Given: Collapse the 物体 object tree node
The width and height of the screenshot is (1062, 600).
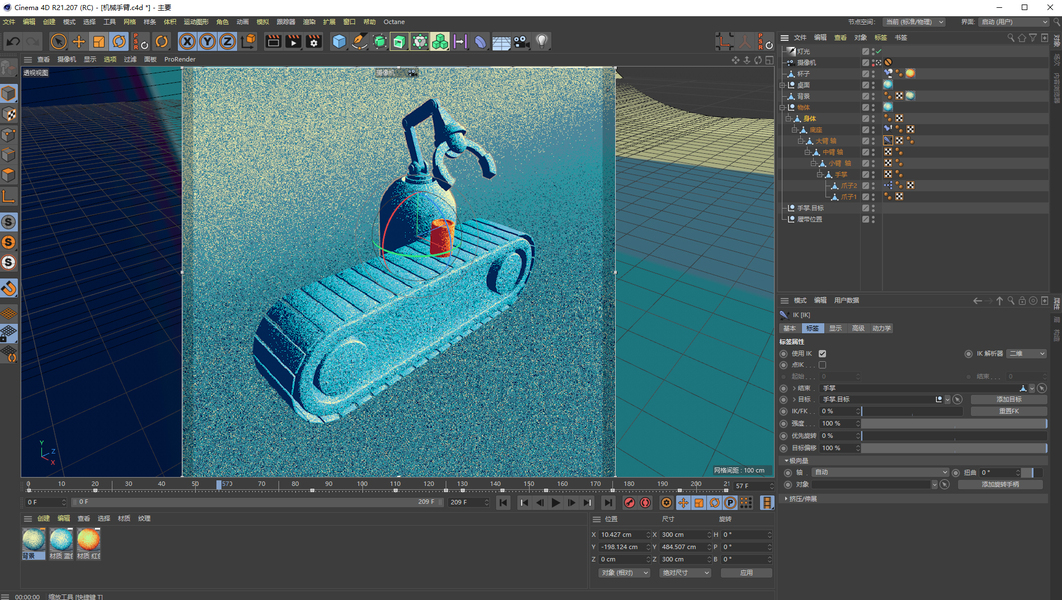Looking at the screenshot, I should pyautogui.click(x=782, y=107).
